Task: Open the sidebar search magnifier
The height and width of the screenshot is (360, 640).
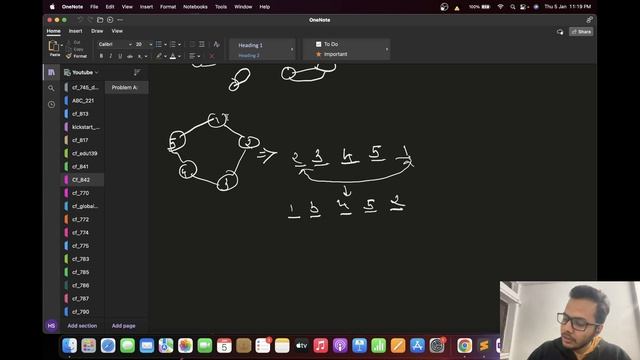Action: coord(51,88)
